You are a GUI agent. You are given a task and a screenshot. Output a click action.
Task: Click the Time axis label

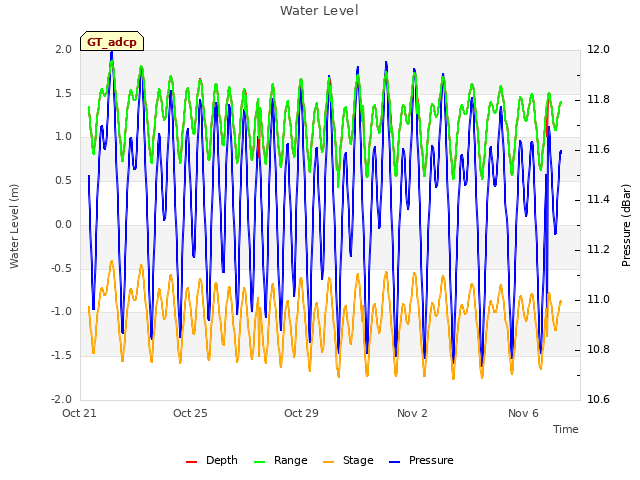click(x=566, y=429)
